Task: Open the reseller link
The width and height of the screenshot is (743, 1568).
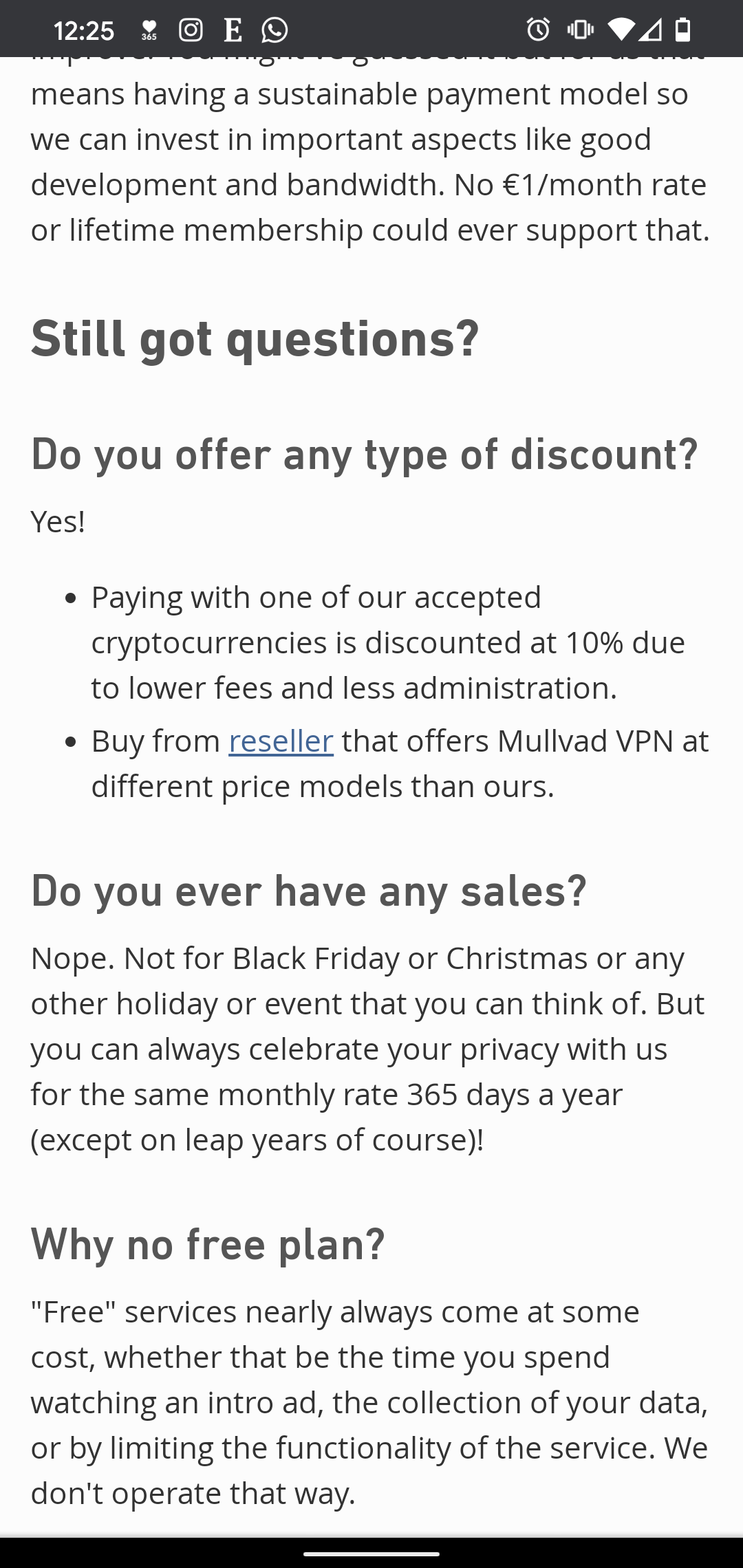Action: [x=281, y=741]
